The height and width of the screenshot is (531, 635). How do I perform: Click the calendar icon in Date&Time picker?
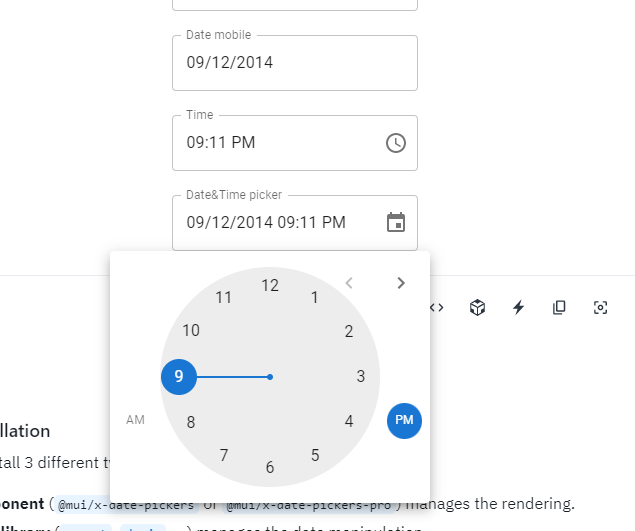pos(396,222)
